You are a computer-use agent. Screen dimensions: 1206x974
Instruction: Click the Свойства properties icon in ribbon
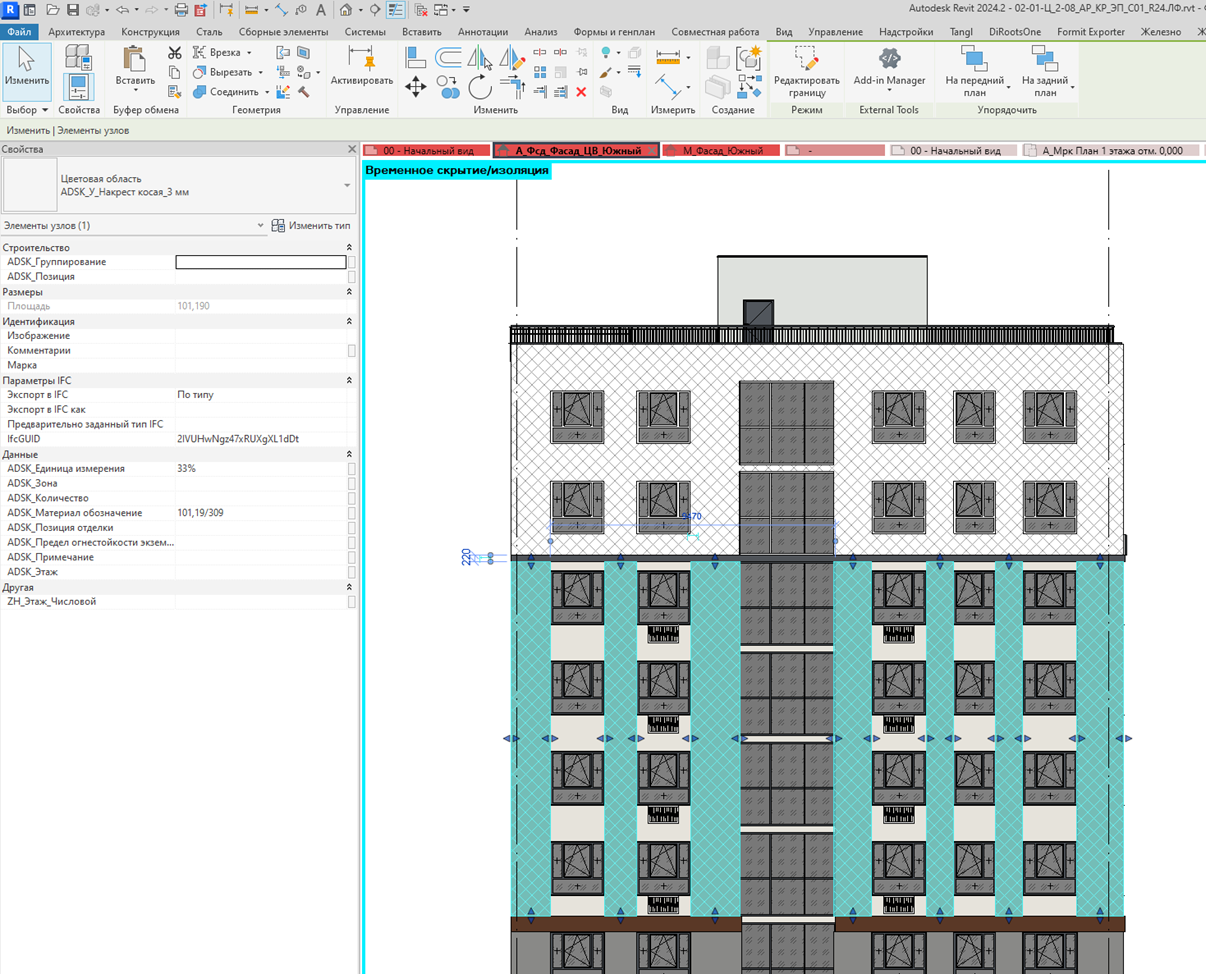click(78, 87)
